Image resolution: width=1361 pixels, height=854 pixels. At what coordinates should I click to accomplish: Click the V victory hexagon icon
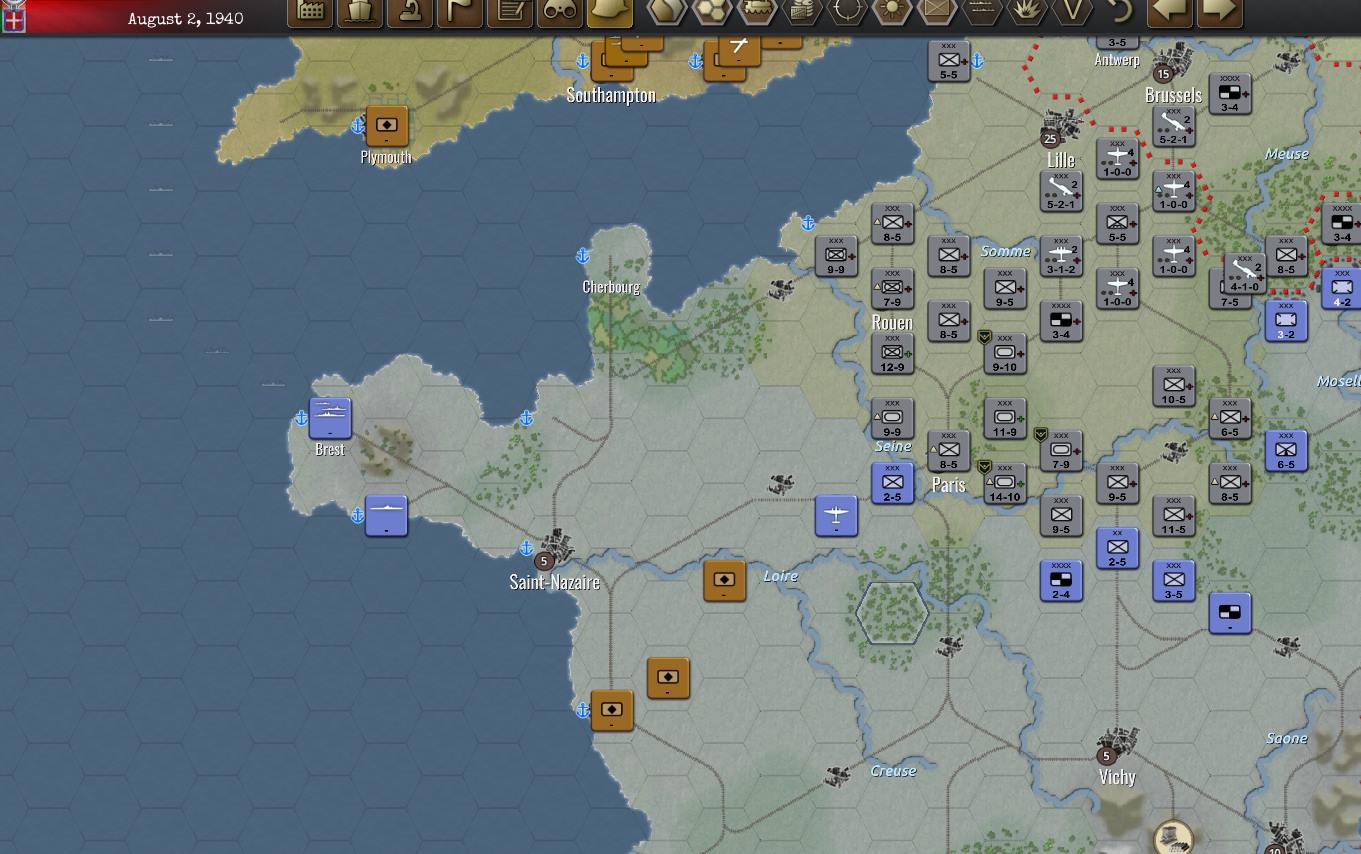click(x=1072, y=11)
